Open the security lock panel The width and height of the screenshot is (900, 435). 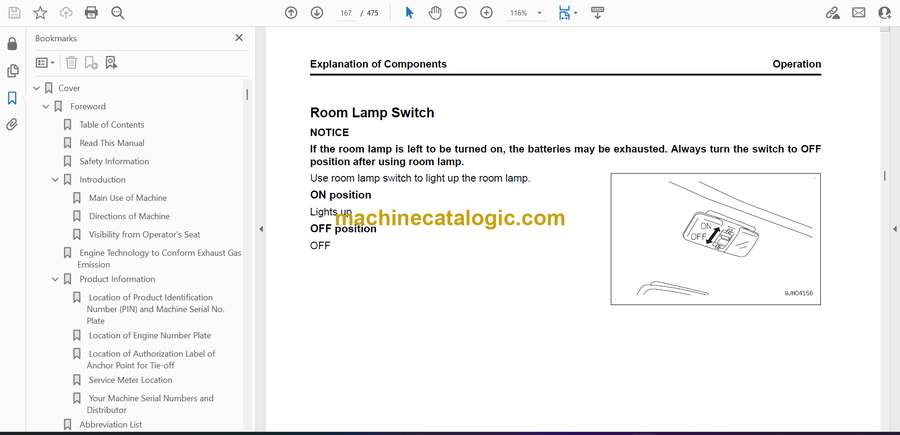[x=12, y=44]
